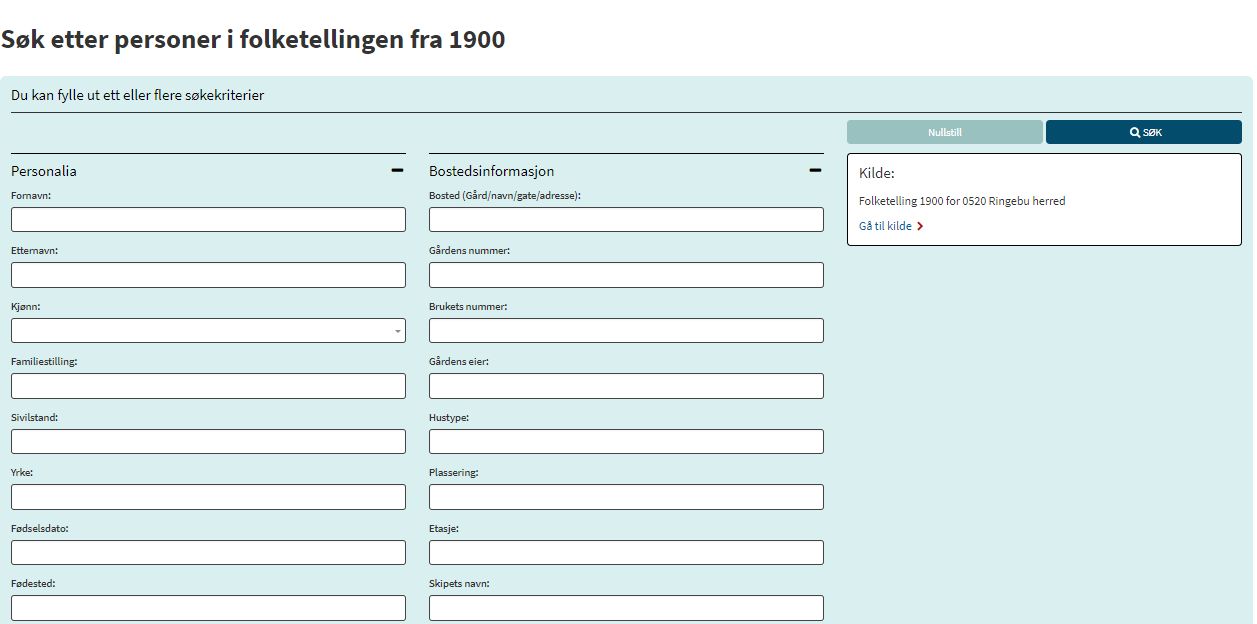Viewport: 1257px width, 624px height.
Task: Select the Familiestilling input field
Action: (x=208, y=386)
